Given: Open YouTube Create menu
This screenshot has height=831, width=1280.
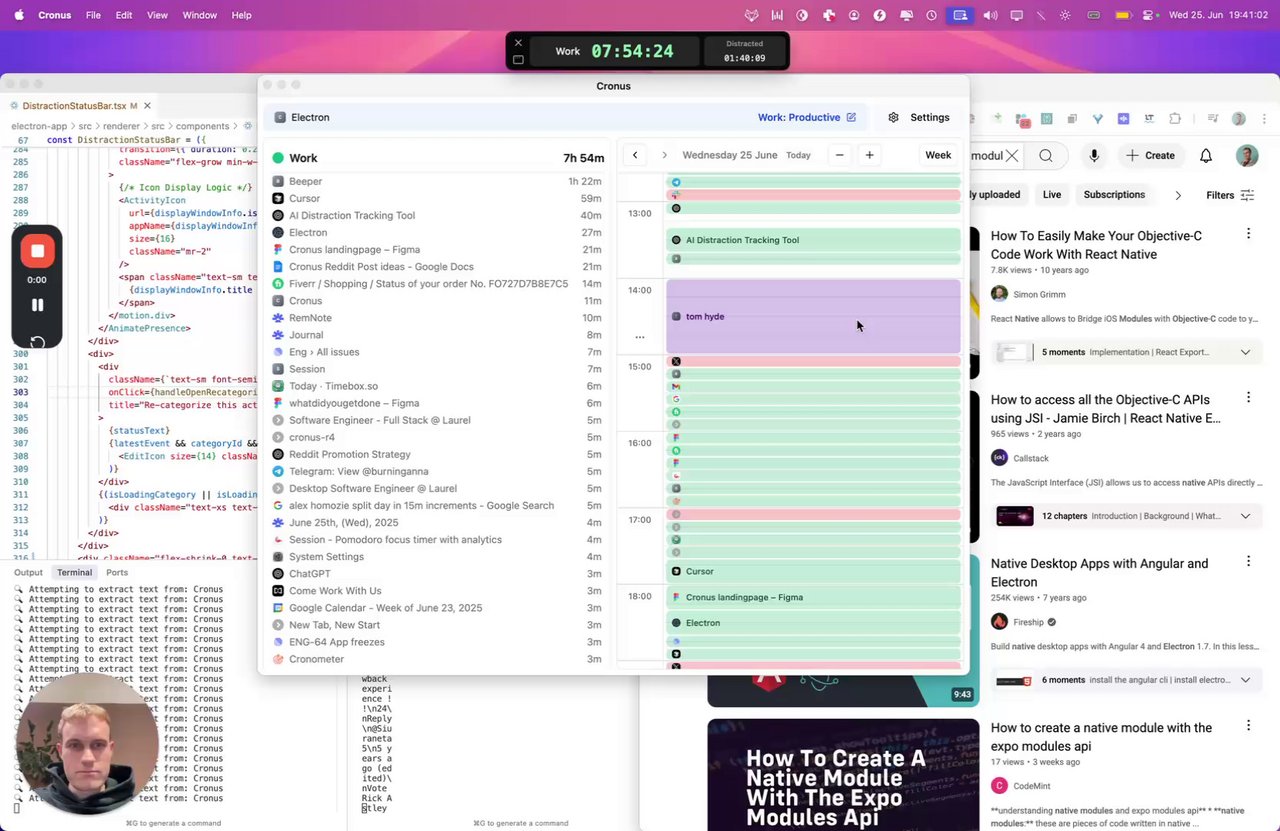Looking at the screenshot, I should (x=1151, y=155).
